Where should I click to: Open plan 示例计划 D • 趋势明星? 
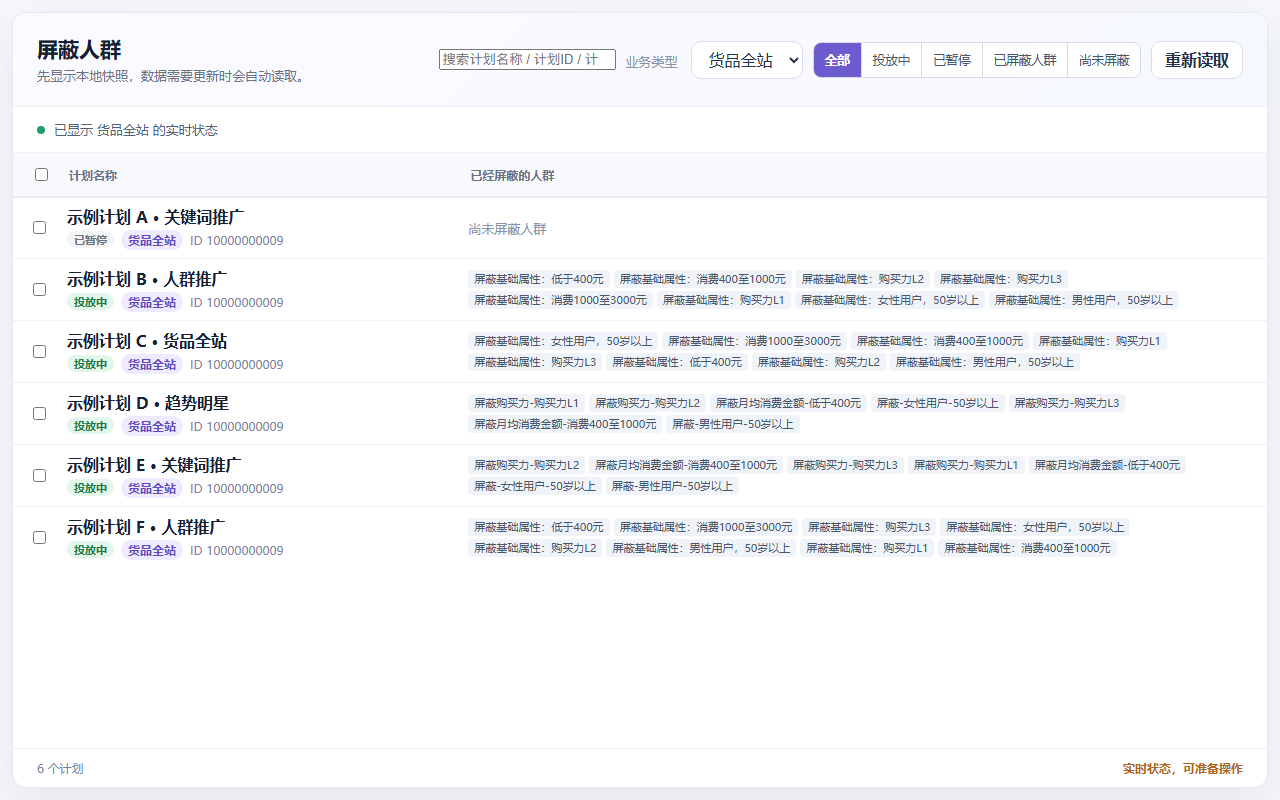148,403
